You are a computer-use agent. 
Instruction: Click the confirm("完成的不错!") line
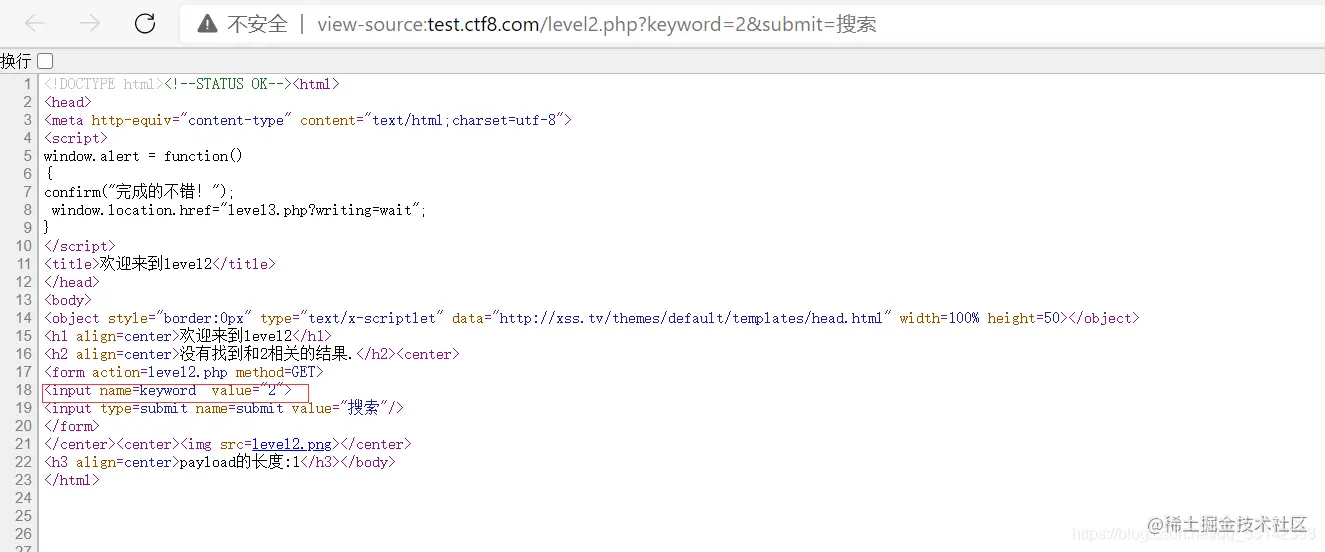[139, 192]
